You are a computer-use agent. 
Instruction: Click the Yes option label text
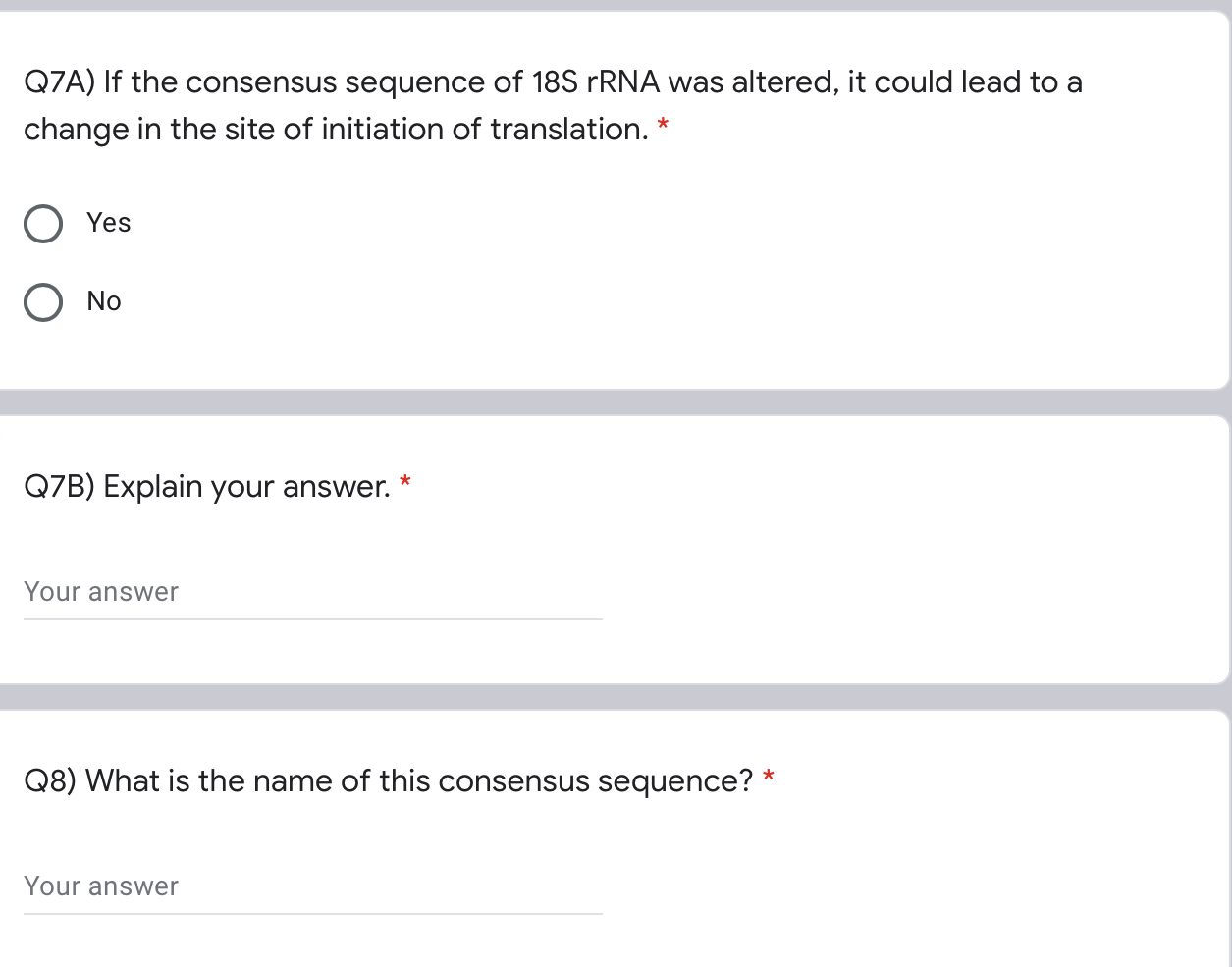108,223
